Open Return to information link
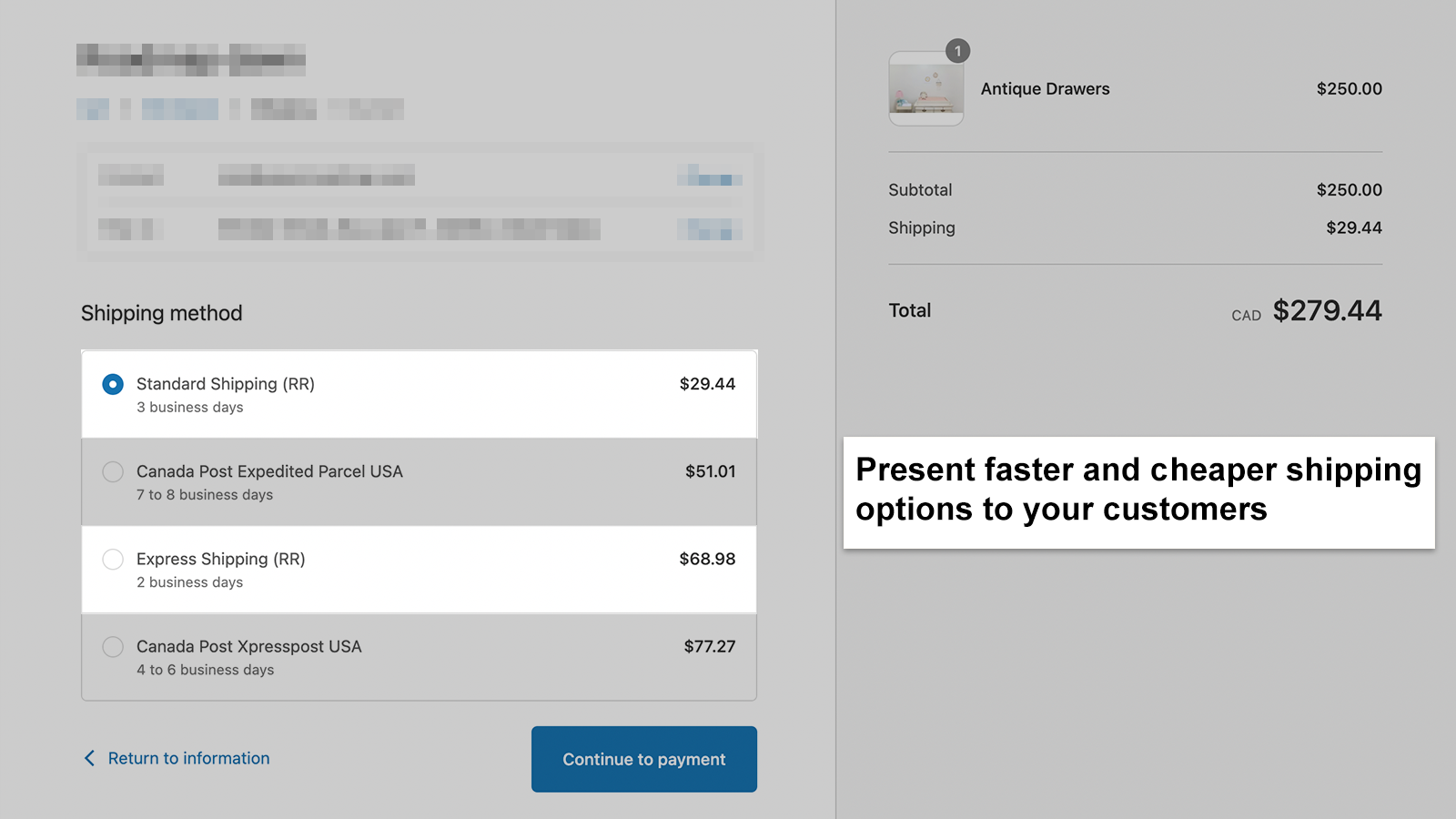The image size is (1456, 819). pos(188,757)
